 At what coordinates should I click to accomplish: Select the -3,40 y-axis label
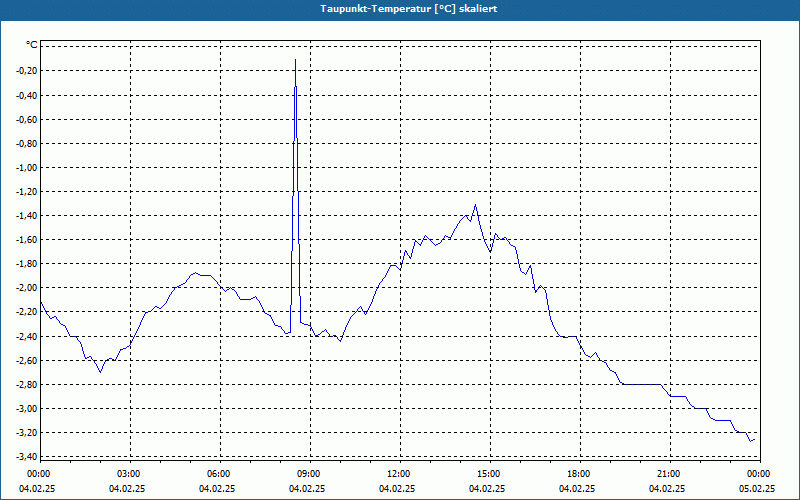27,457
